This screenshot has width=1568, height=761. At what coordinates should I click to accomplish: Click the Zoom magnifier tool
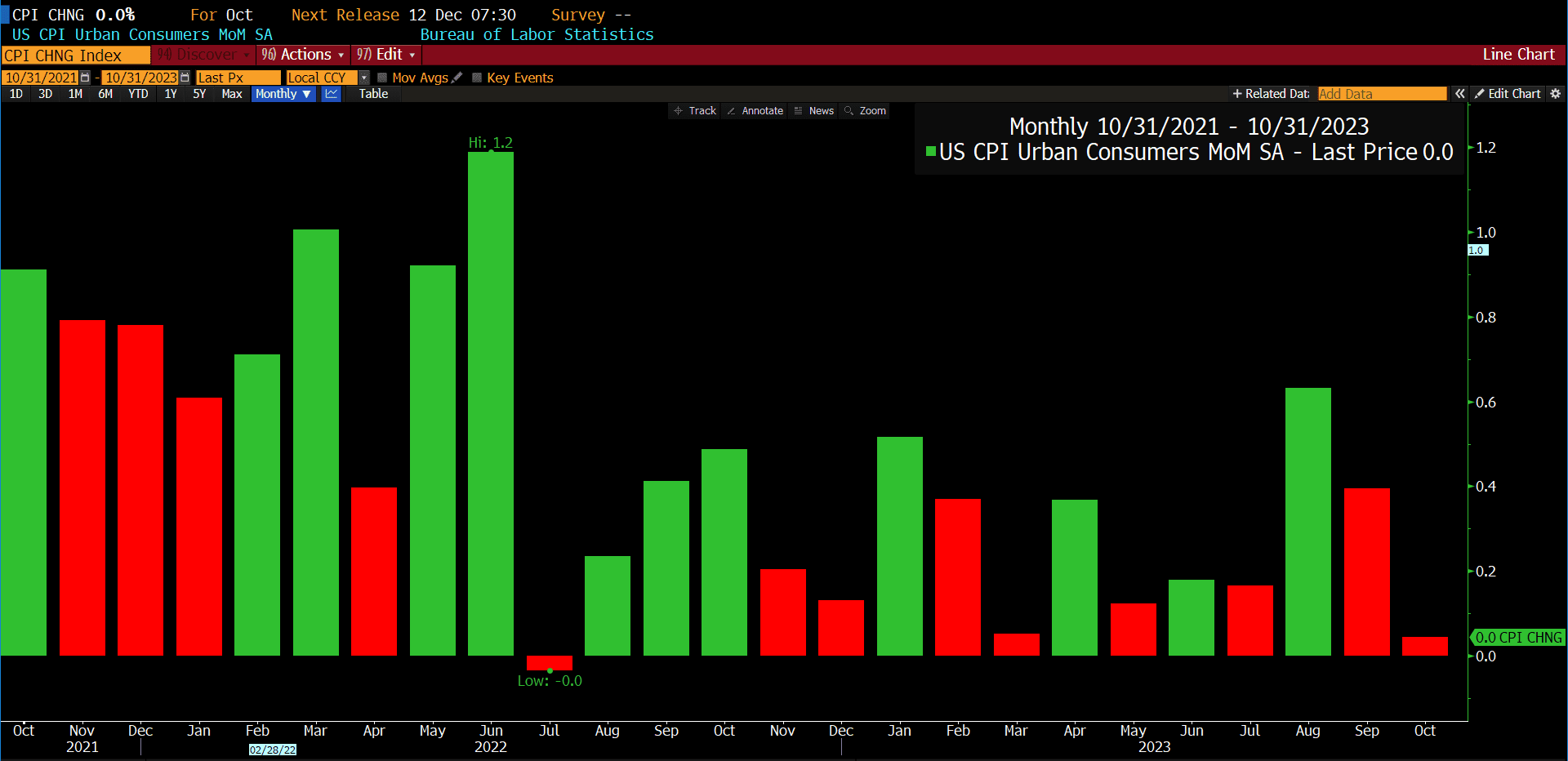(x=865, y=111)
